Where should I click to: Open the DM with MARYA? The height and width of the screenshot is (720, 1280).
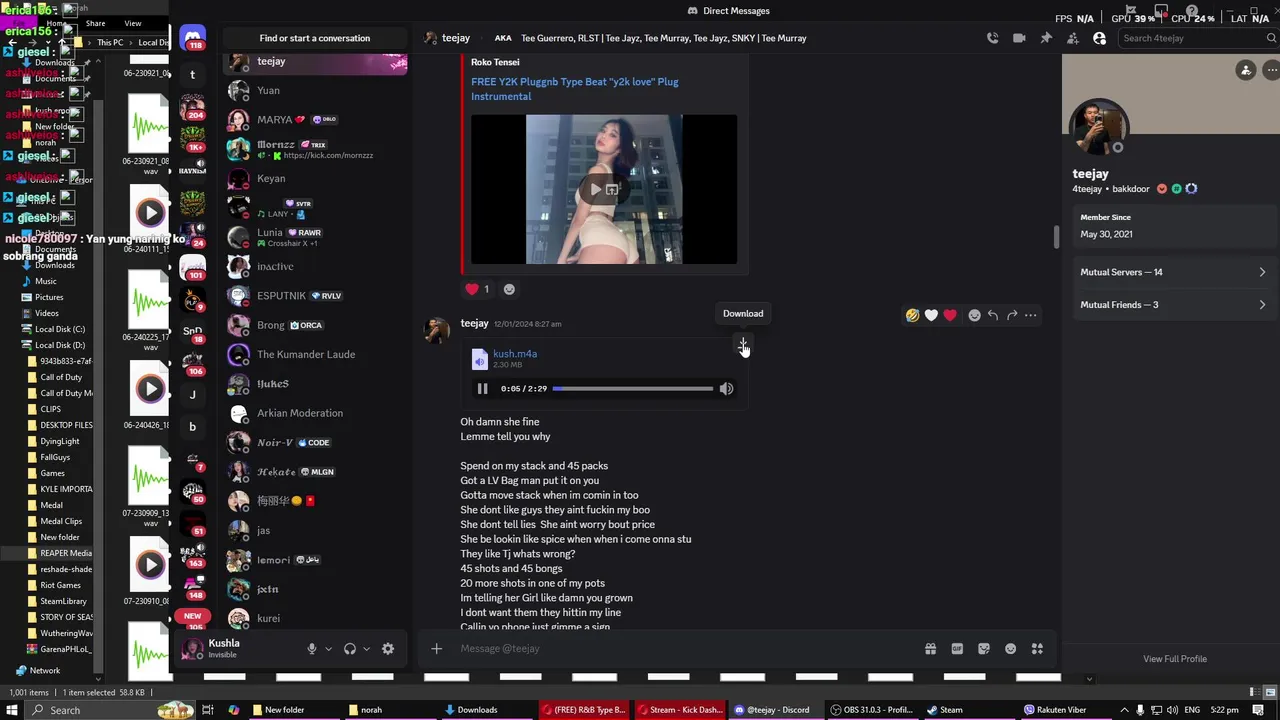tap(315, 120)
